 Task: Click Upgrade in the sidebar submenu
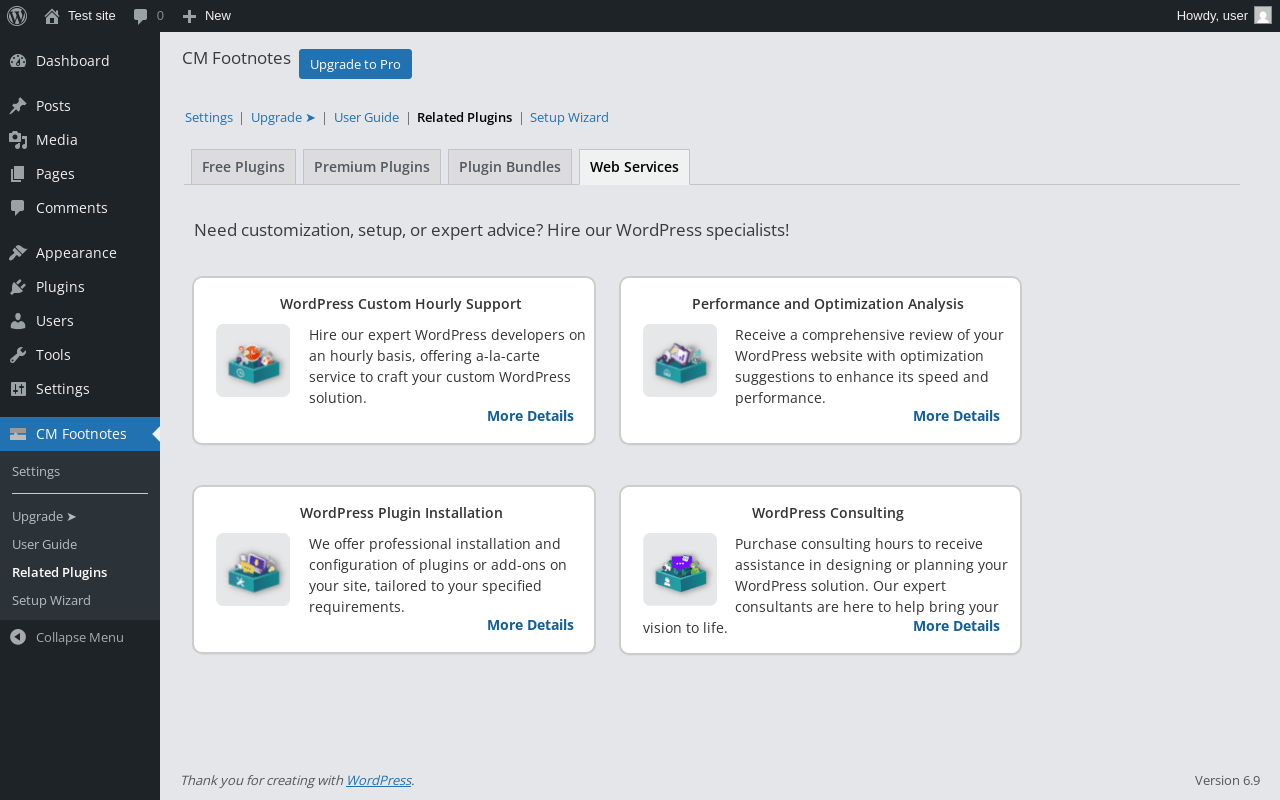click(x=44, y=516)
